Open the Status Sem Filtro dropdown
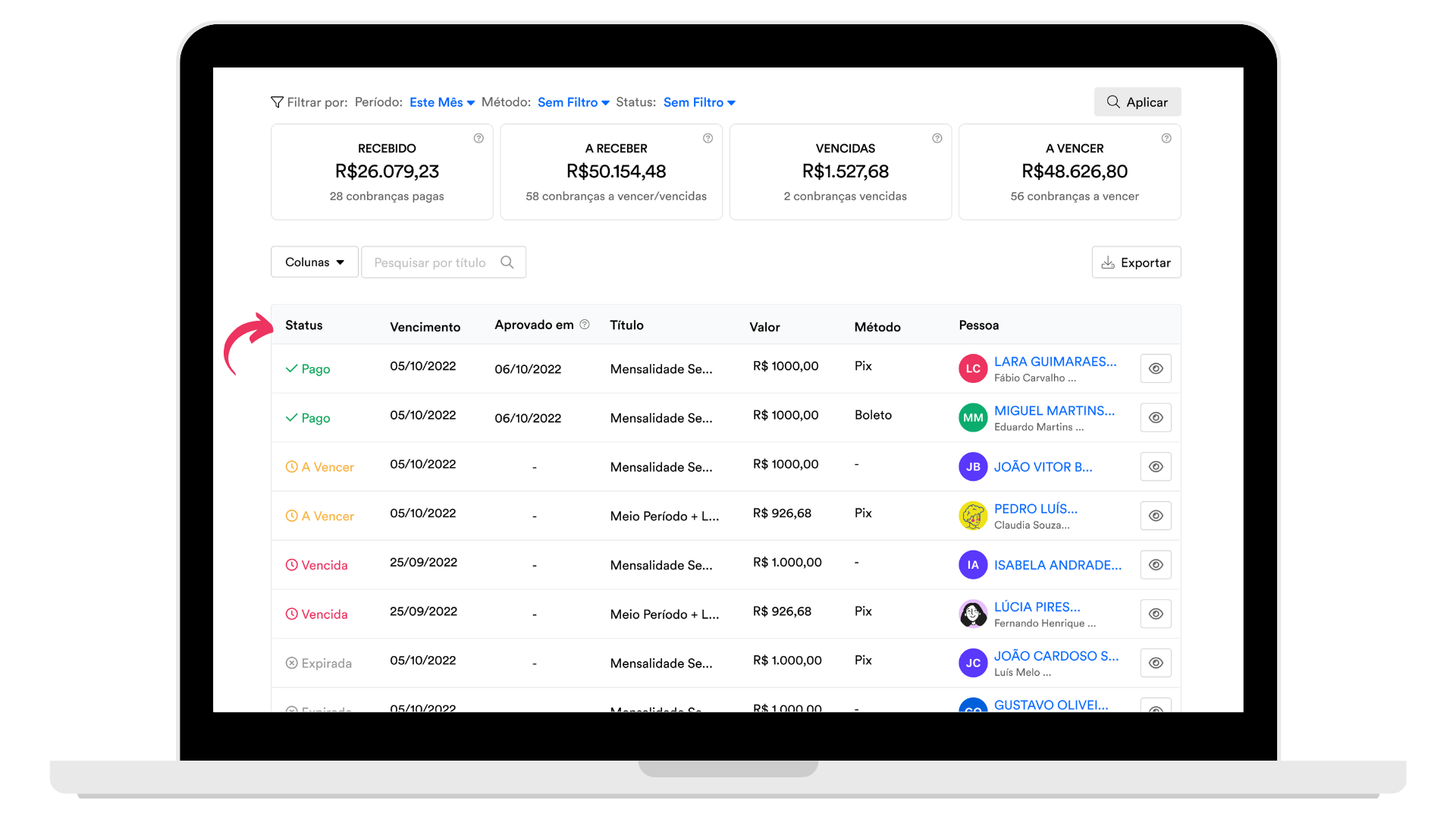Image resolution: width=1456 pixels, height=819 pixels. [699, 102]
